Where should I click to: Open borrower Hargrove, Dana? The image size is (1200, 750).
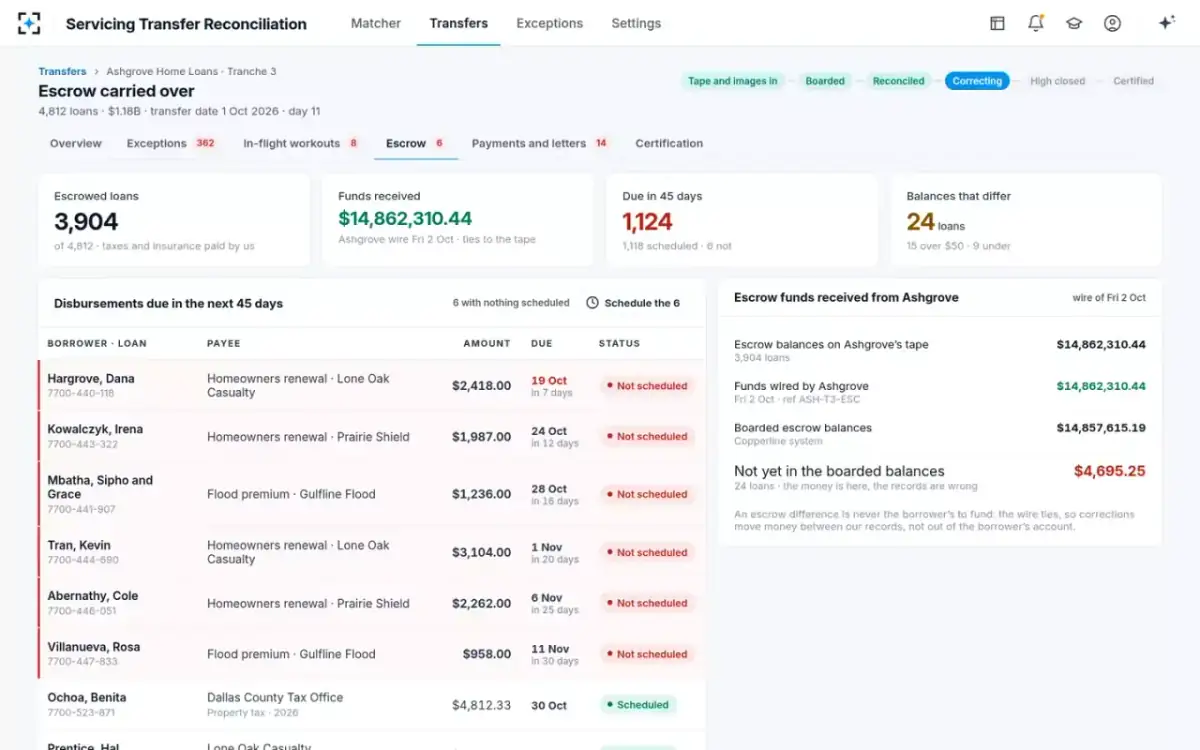91,379
